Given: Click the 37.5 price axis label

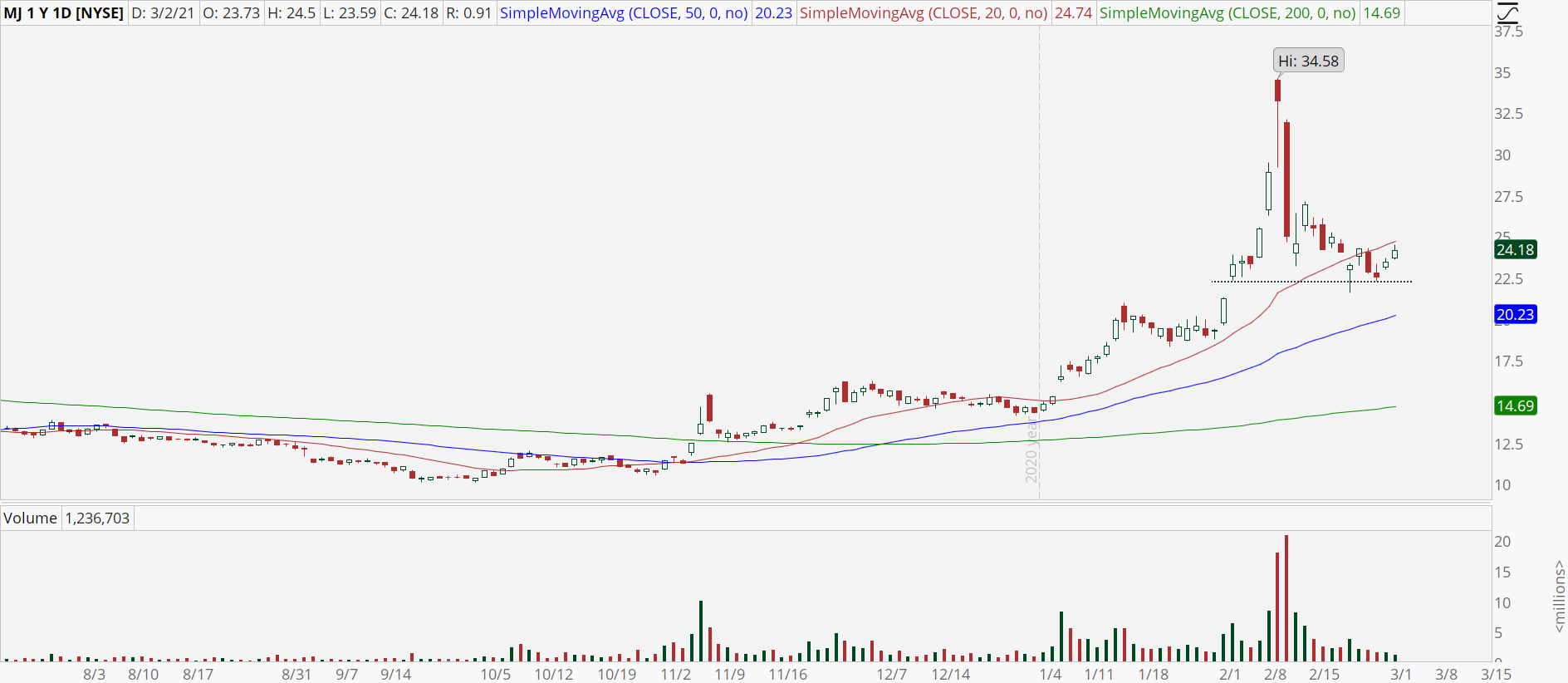Looking at the screenshot, I should coord(1508,32).
